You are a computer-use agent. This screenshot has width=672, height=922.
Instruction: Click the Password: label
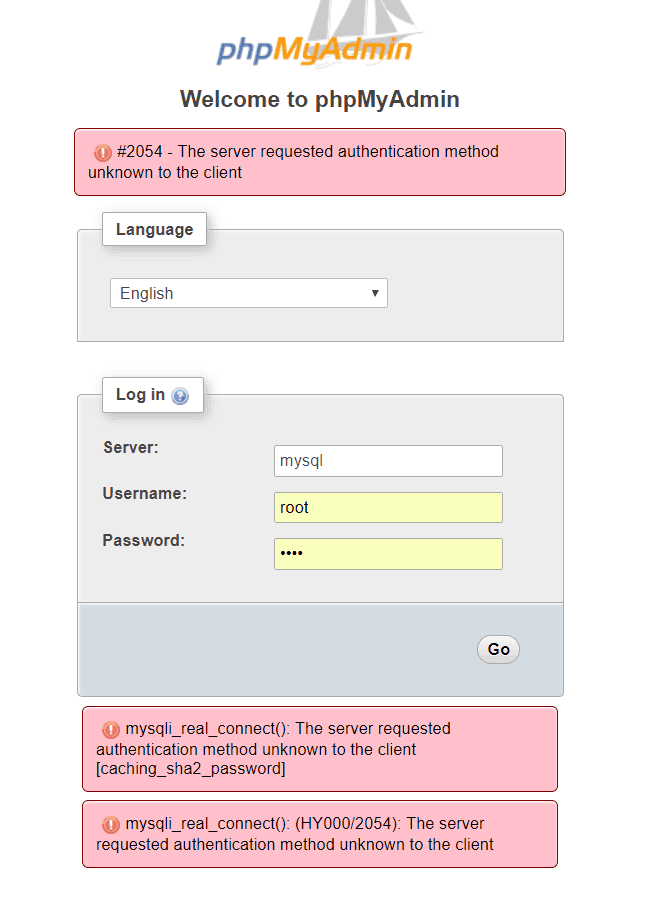click(x=143, y=540)
